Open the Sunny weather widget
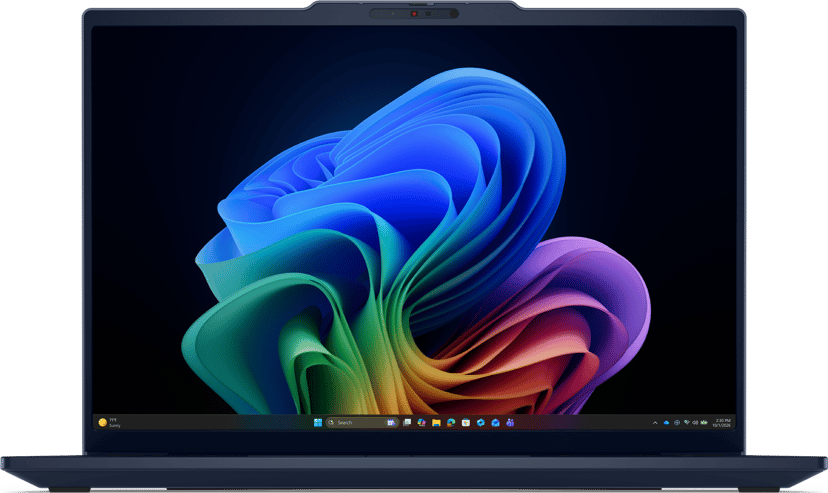The height and width of the screenshot is (493, 828). pyautogui.click(x=109, y=423)
